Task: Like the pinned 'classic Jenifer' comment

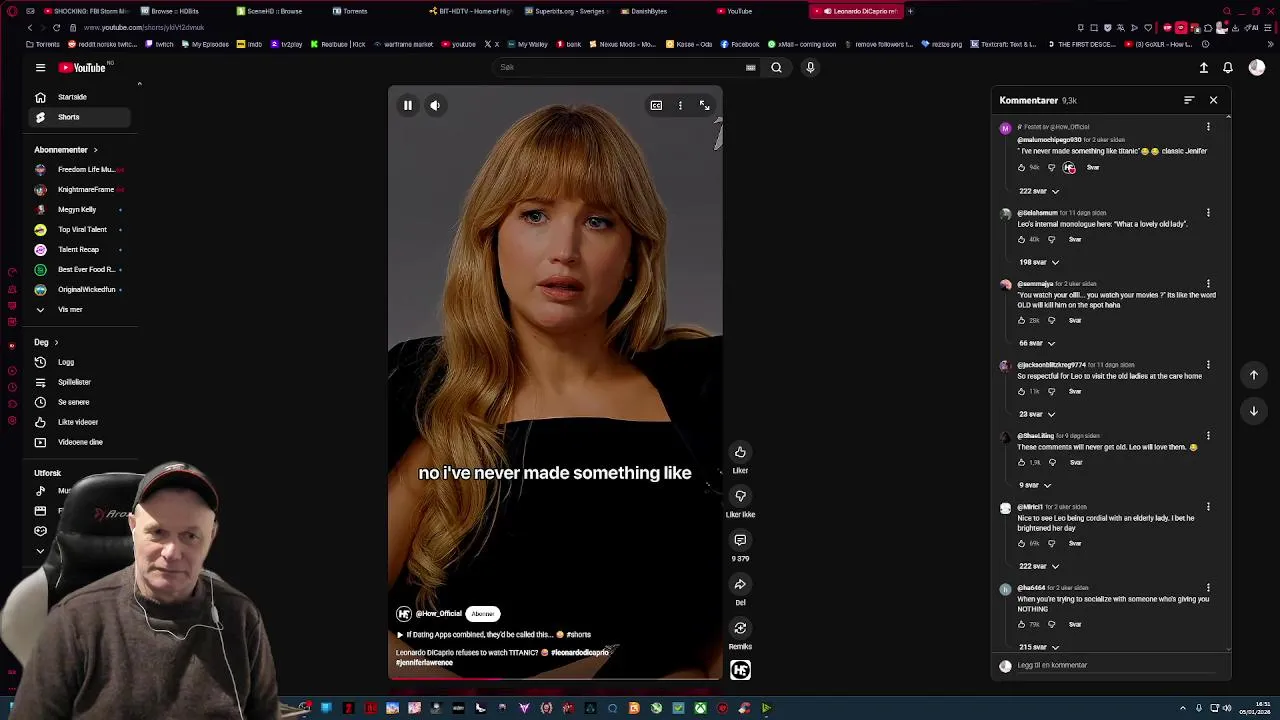Action: [x=1021, y=168]
